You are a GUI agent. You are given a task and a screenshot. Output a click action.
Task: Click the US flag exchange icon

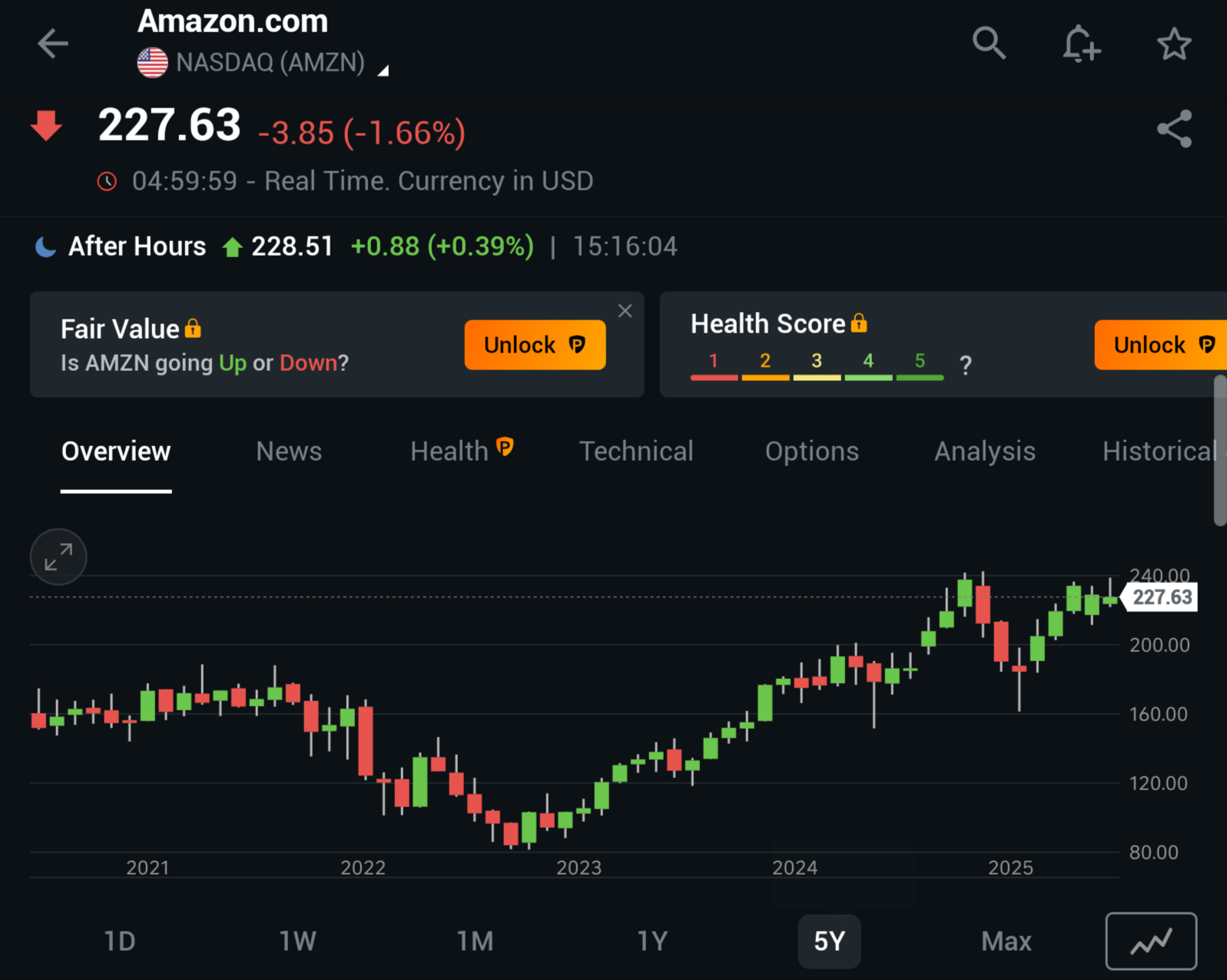[x=152, y=63]
